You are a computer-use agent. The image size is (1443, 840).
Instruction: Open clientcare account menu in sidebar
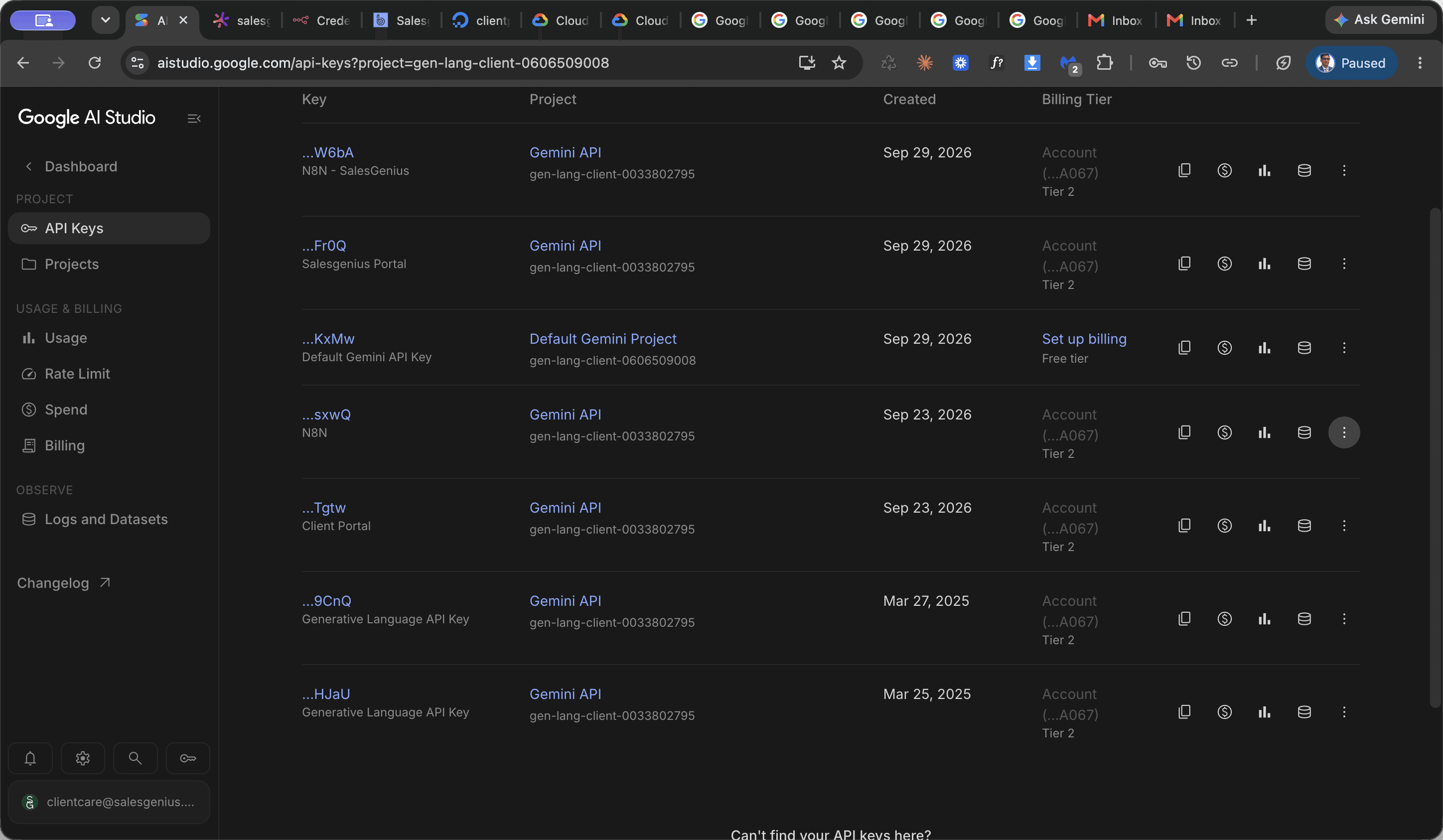pyautogui.click(x=109, y=802)
